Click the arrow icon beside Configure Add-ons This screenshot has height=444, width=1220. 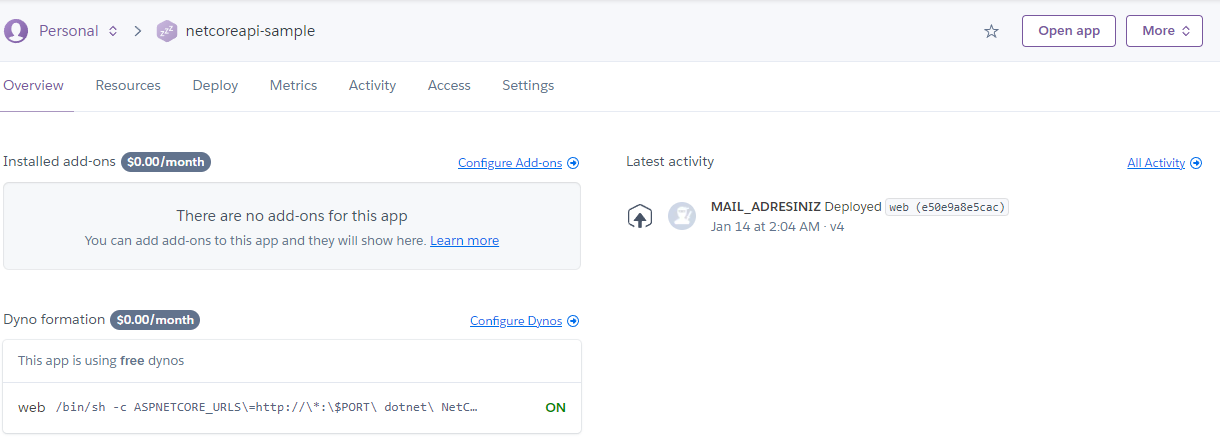pyautogui.click(x=573, y=163)
